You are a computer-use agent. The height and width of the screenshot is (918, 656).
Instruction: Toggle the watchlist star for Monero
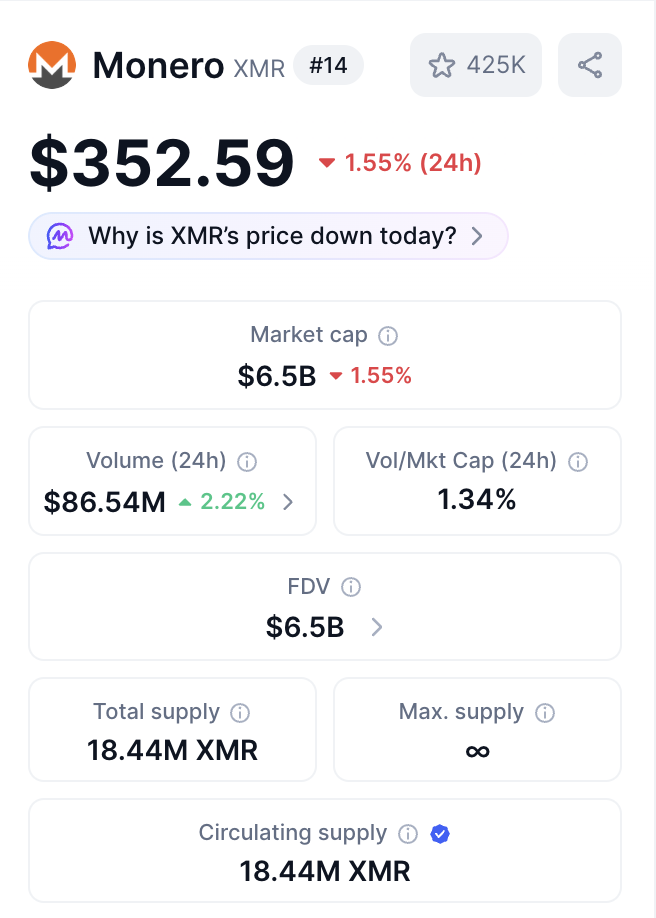[x=442, y=64]
